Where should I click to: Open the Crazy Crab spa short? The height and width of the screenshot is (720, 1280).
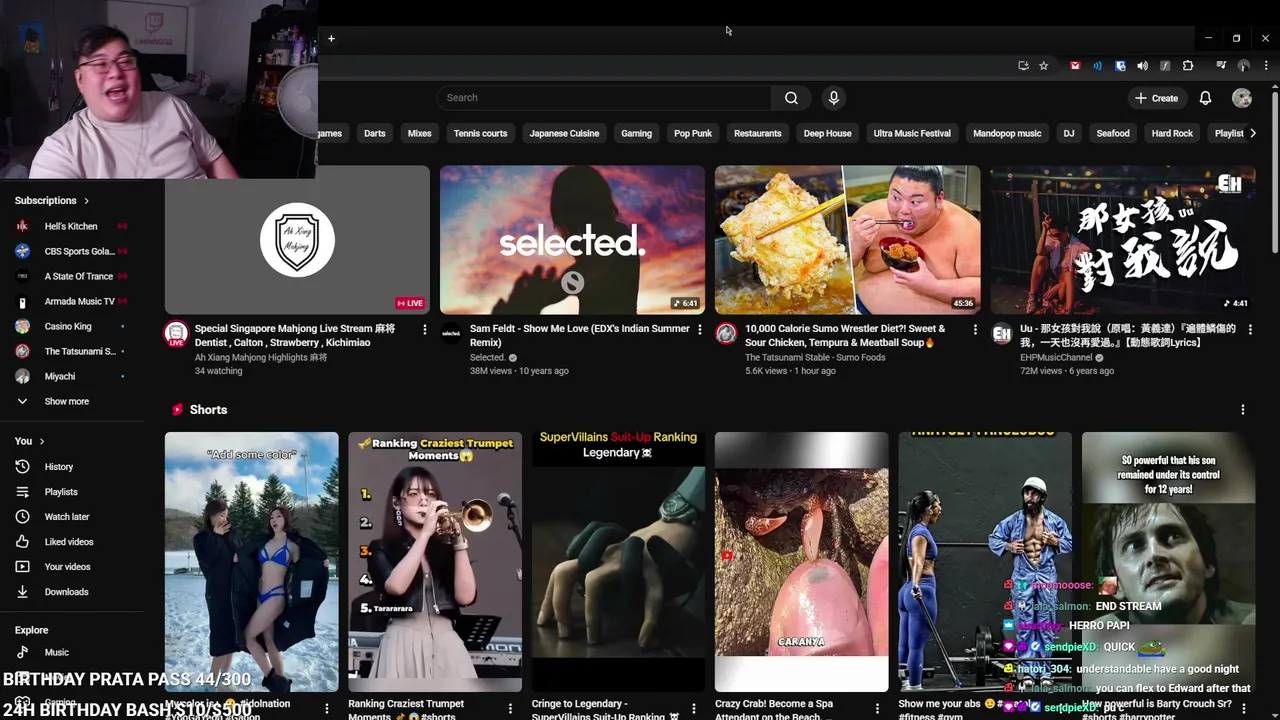pyautogui.click(x=802, y=562)
